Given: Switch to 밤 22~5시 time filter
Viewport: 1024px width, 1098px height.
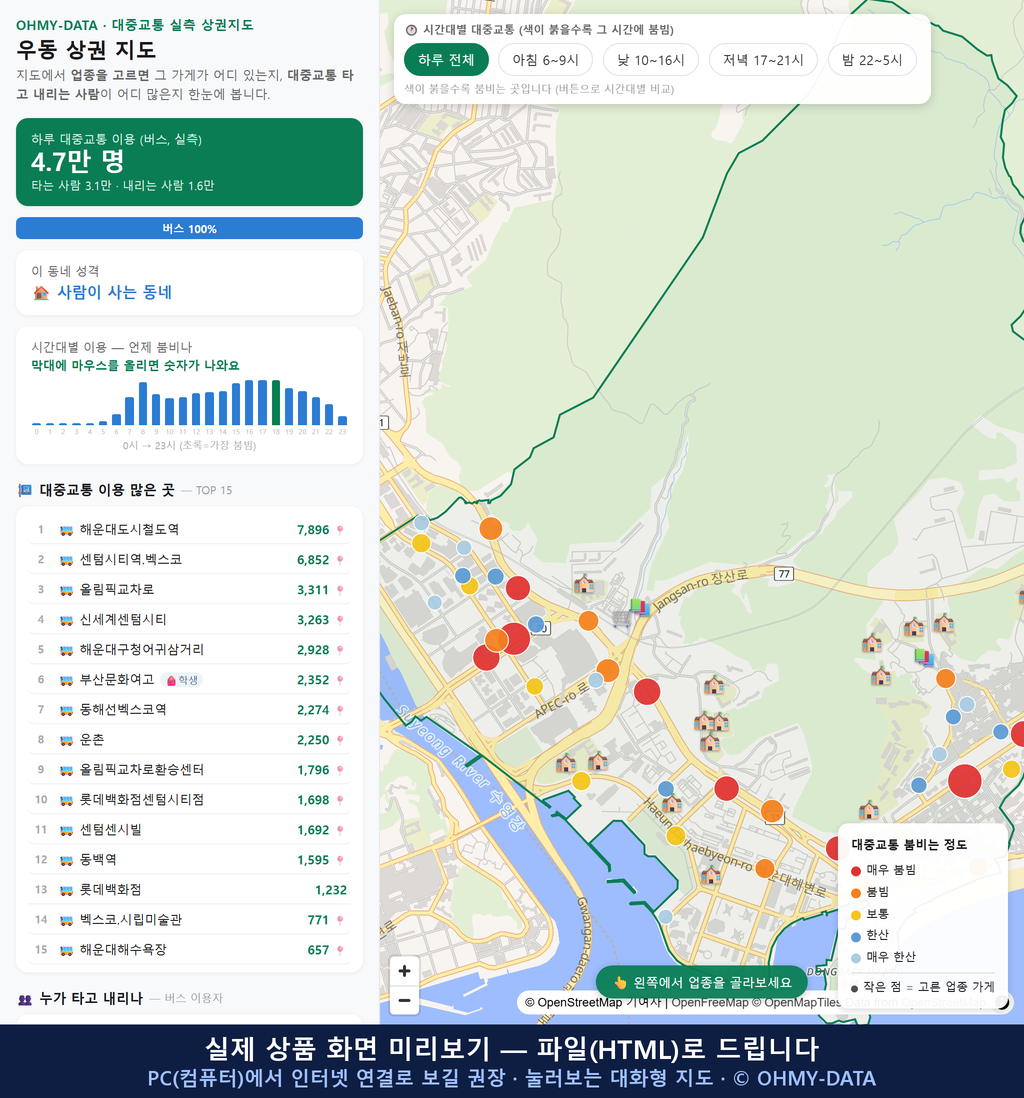Looking at the screenshot, I should coord(872,60).
